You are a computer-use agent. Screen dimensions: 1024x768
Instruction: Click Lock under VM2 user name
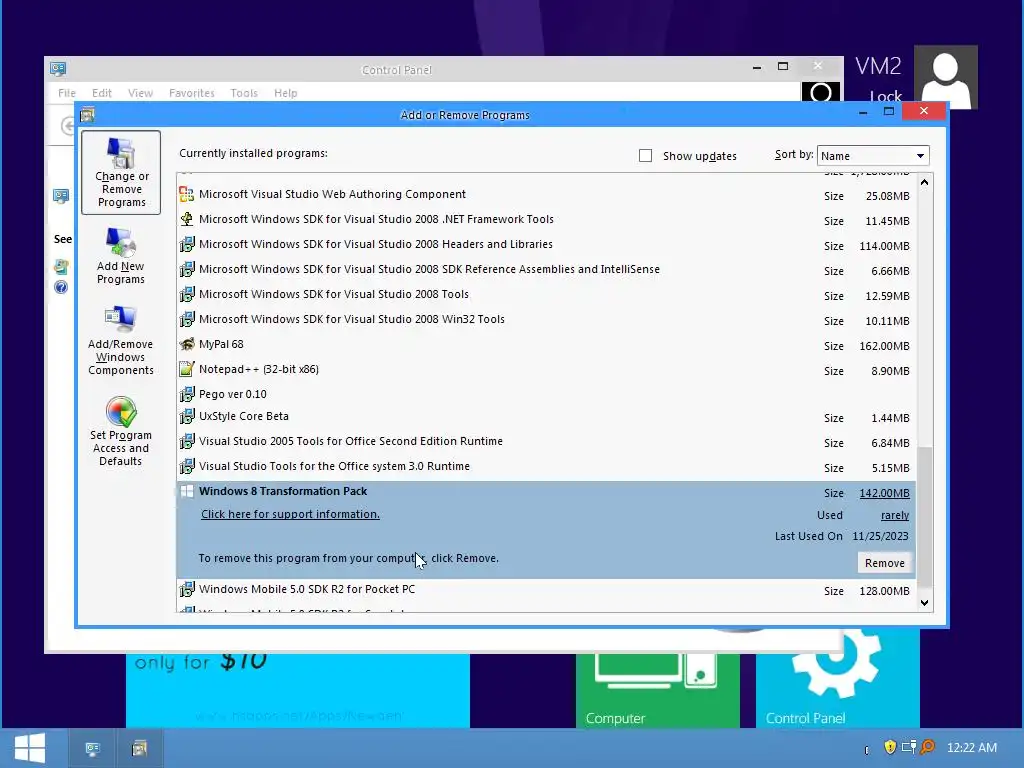tap(886, 96)
